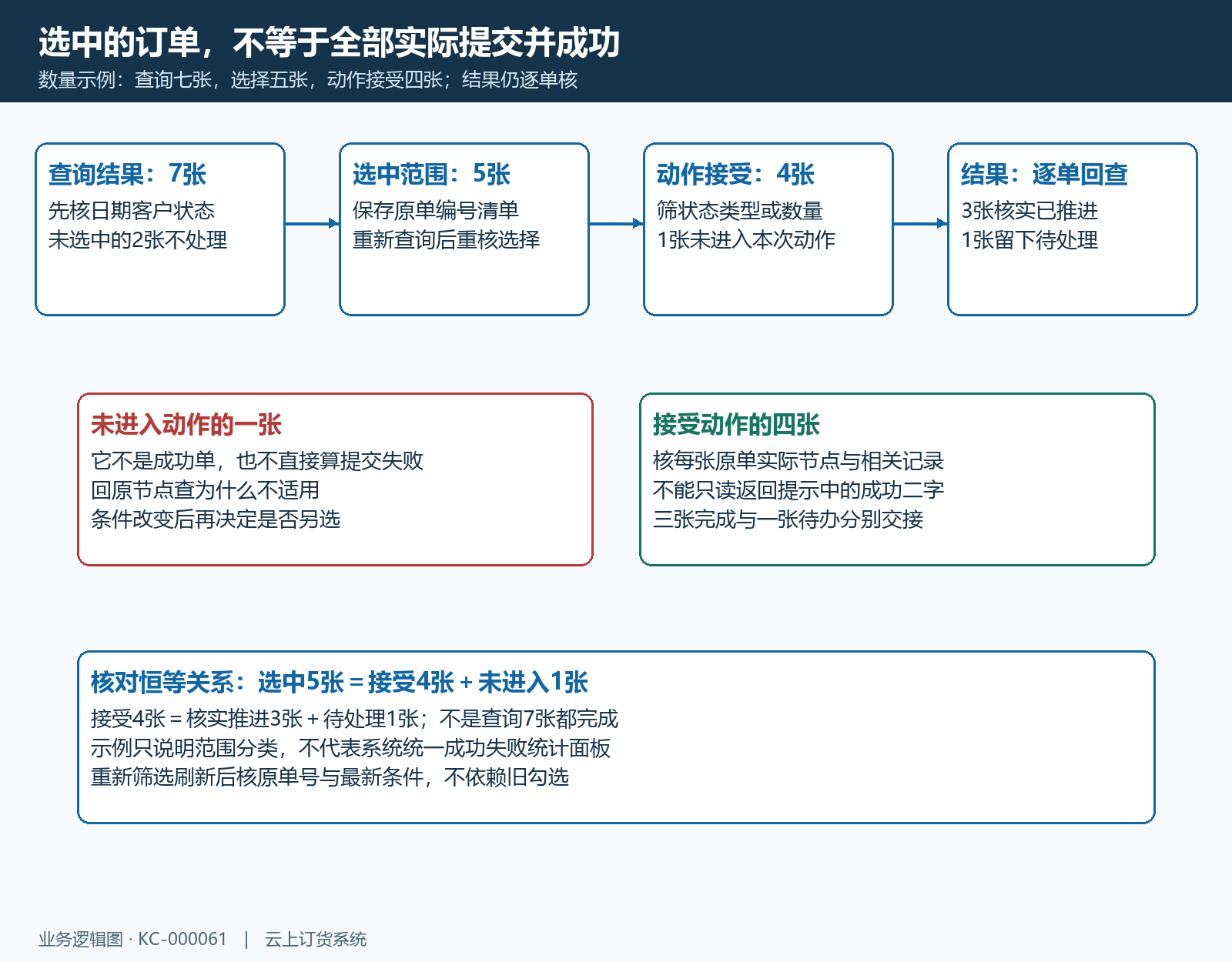This screenshot has width=1232, height=962.
Task: Click the line 保存原单编号清单
Action: coord(436,211)
